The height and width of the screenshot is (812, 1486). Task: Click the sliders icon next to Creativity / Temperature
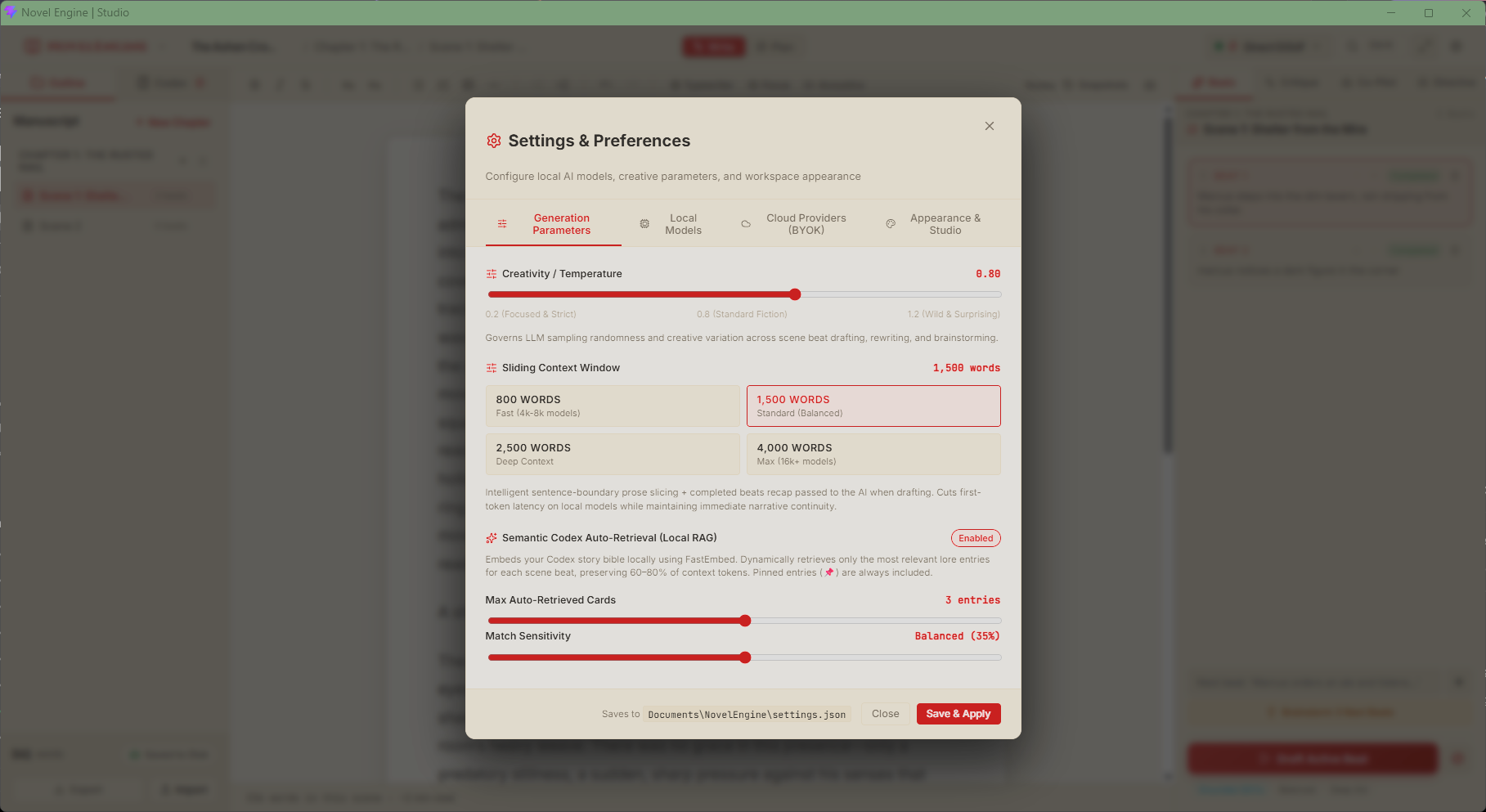tap(492, 274)
